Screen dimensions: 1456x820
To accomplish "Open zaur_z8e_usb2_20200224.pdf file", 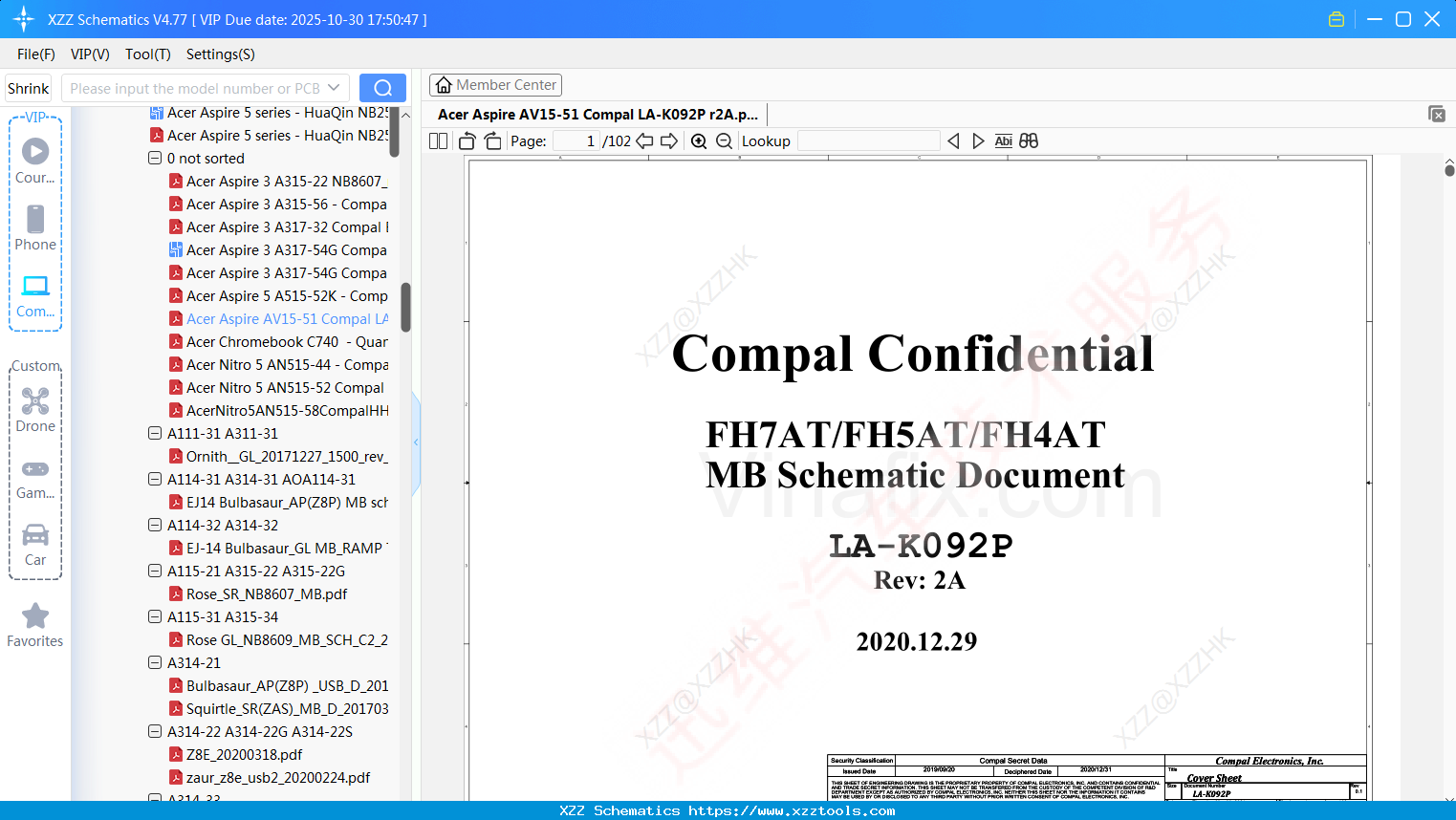I will [270, 778].
